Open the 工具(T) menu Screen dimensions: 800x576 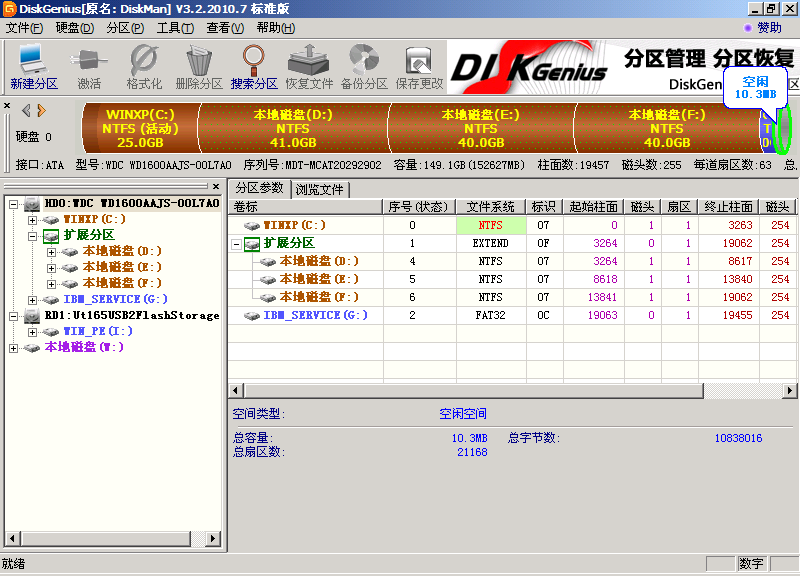(x=175, y=28)
